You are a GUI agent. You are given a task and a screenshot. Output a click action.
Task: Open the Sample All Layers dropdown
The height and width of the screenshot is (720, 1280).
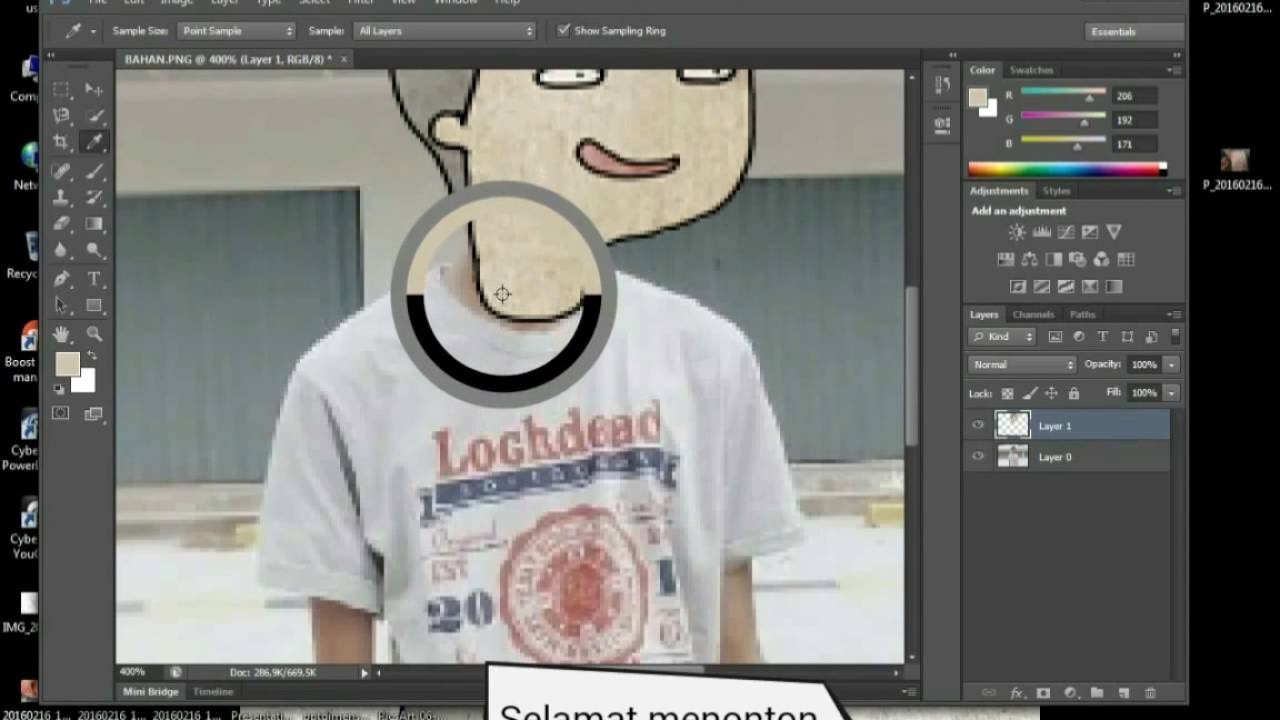pos(445,31)
